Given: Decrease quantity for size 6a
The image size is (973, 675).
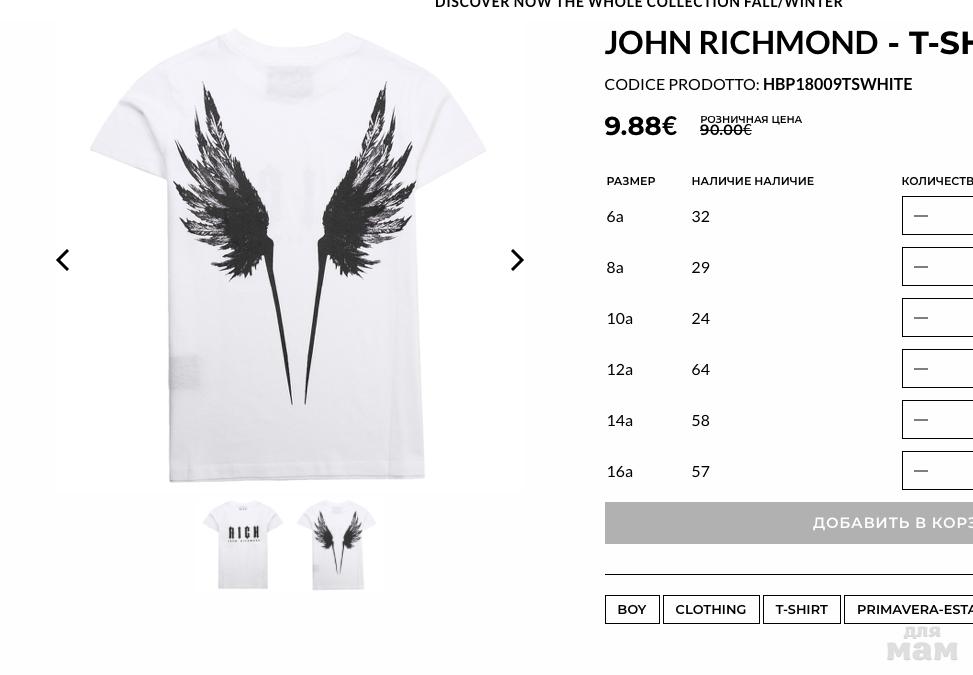Looking at the screenshot, I should pos(921,216).
